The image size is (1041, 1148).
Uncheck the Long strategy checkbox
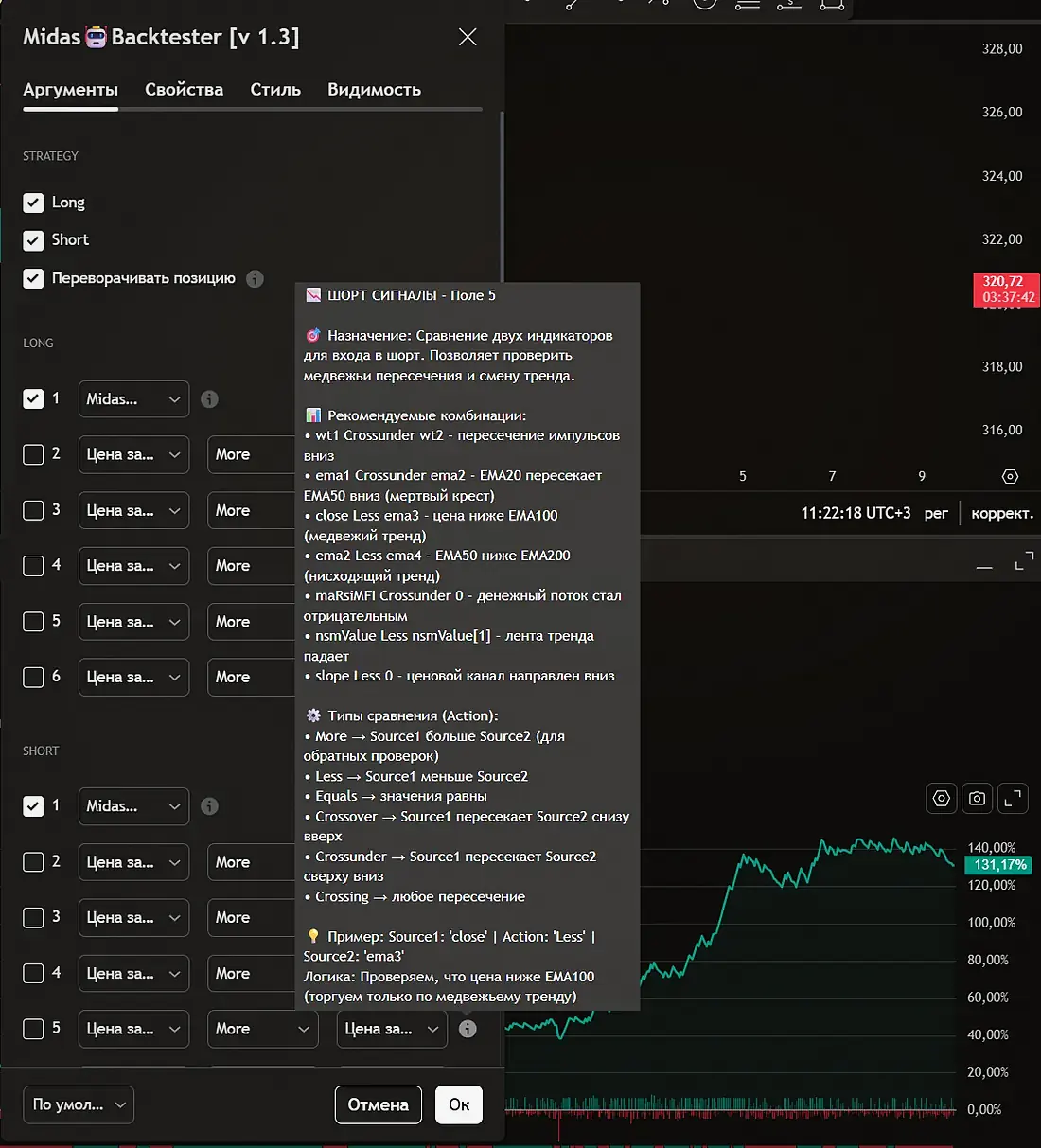pyautogui.click(x=33, y=203)
